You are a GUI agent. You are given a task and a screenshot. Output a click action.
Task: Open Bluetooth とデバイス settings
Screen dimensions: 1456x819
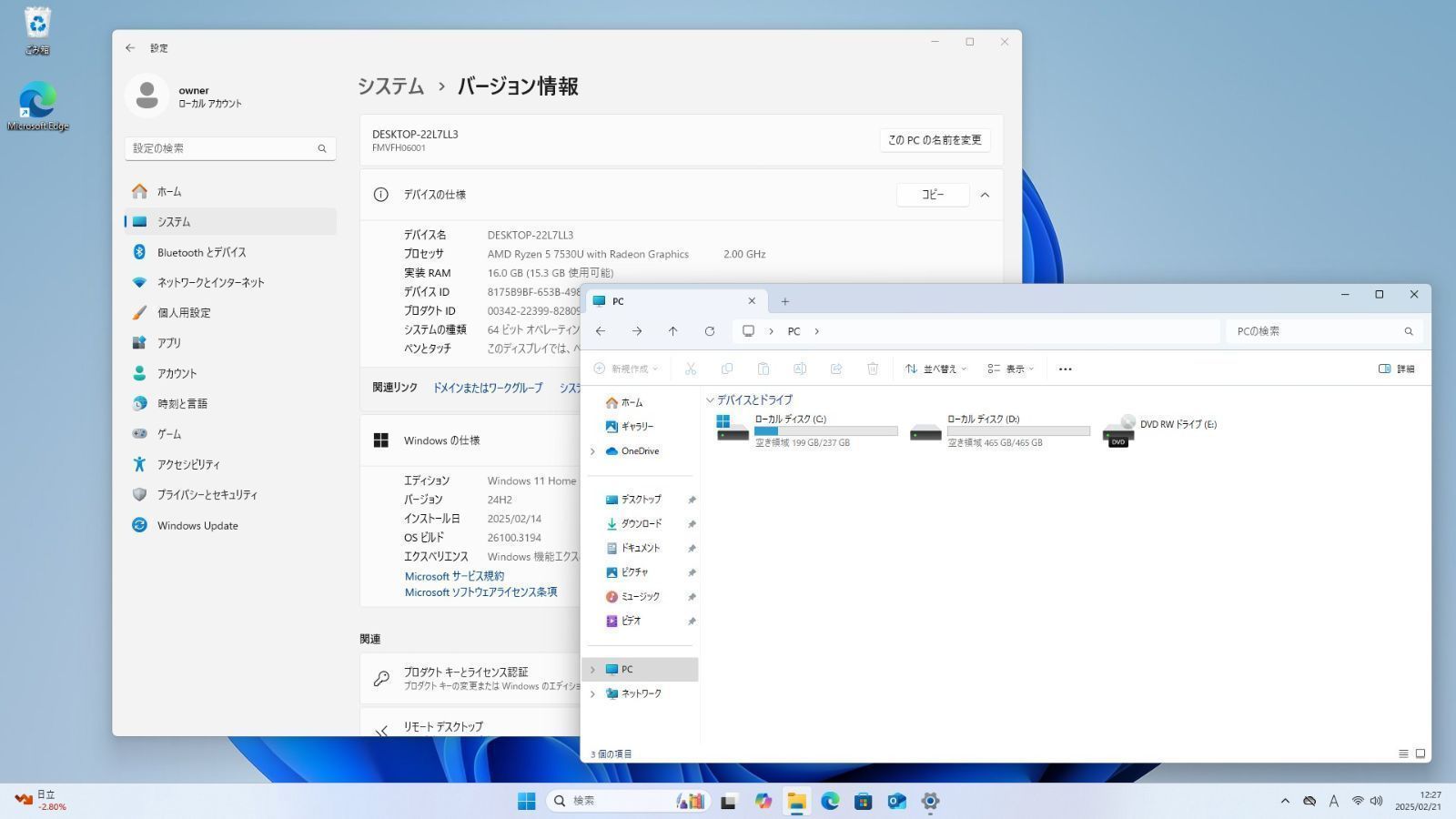[x=230, y=252]
